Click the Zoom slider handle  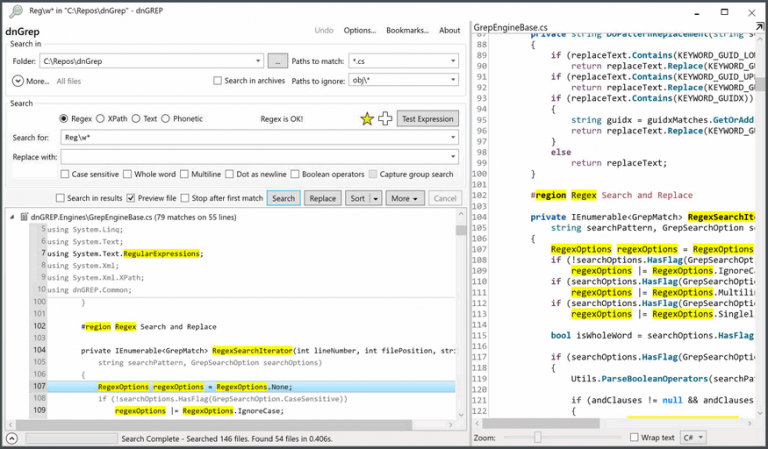coord(537,438)
